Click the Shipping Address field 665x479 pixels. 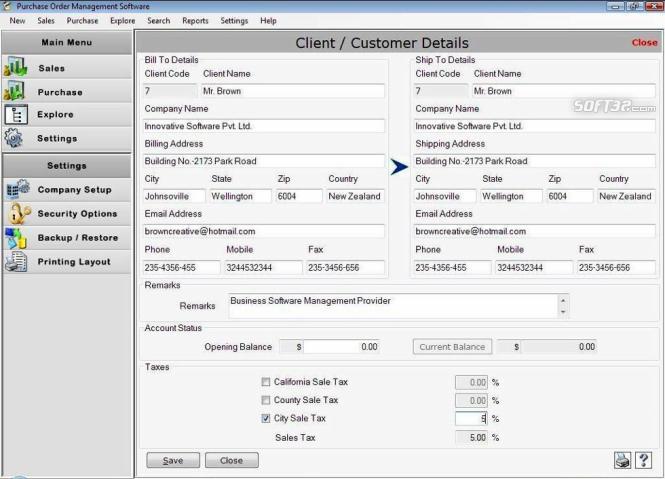pyautogui.click(x=534, y=161)
